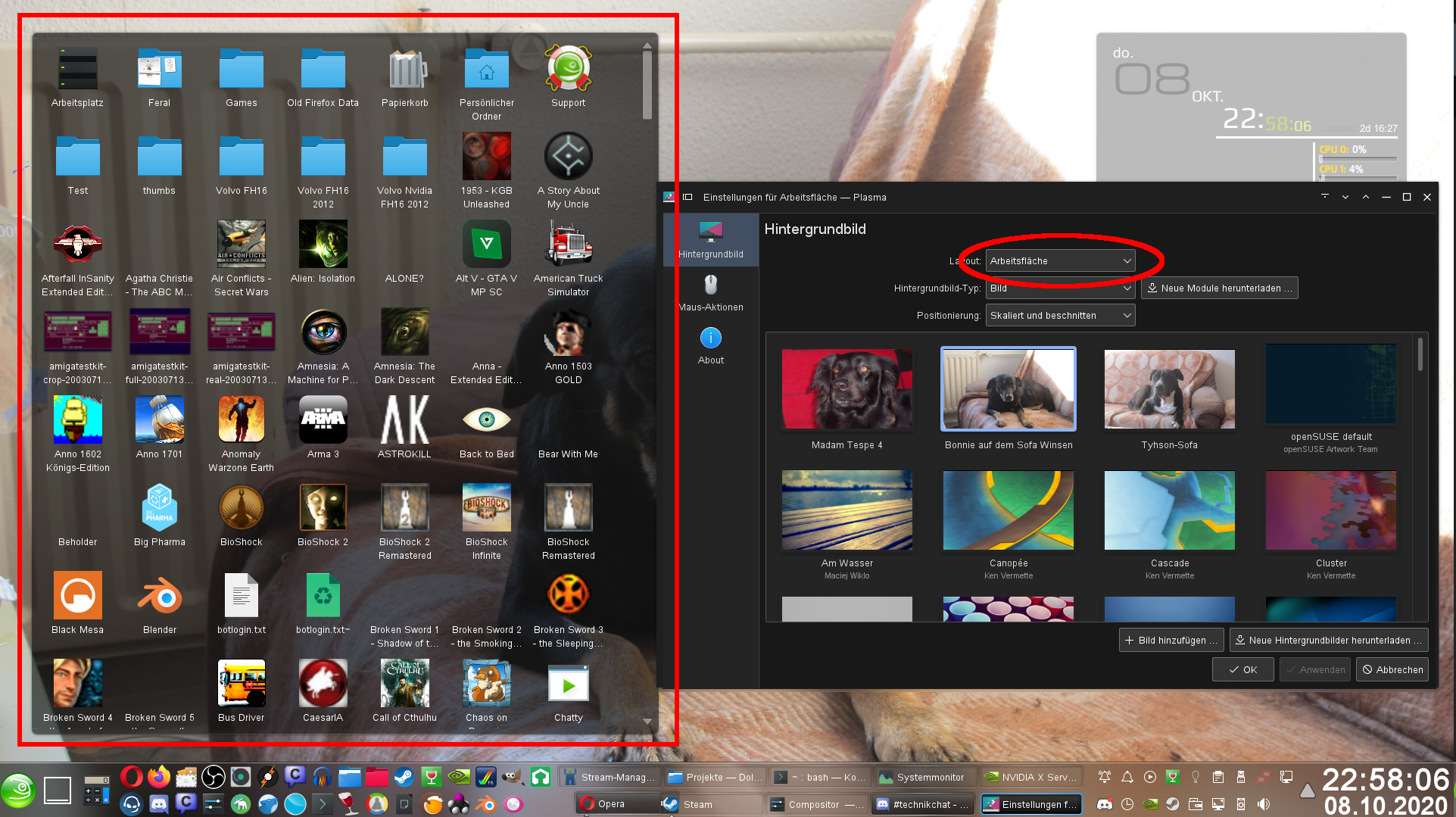Open Firefox from the taskbar

click(159, 776)
